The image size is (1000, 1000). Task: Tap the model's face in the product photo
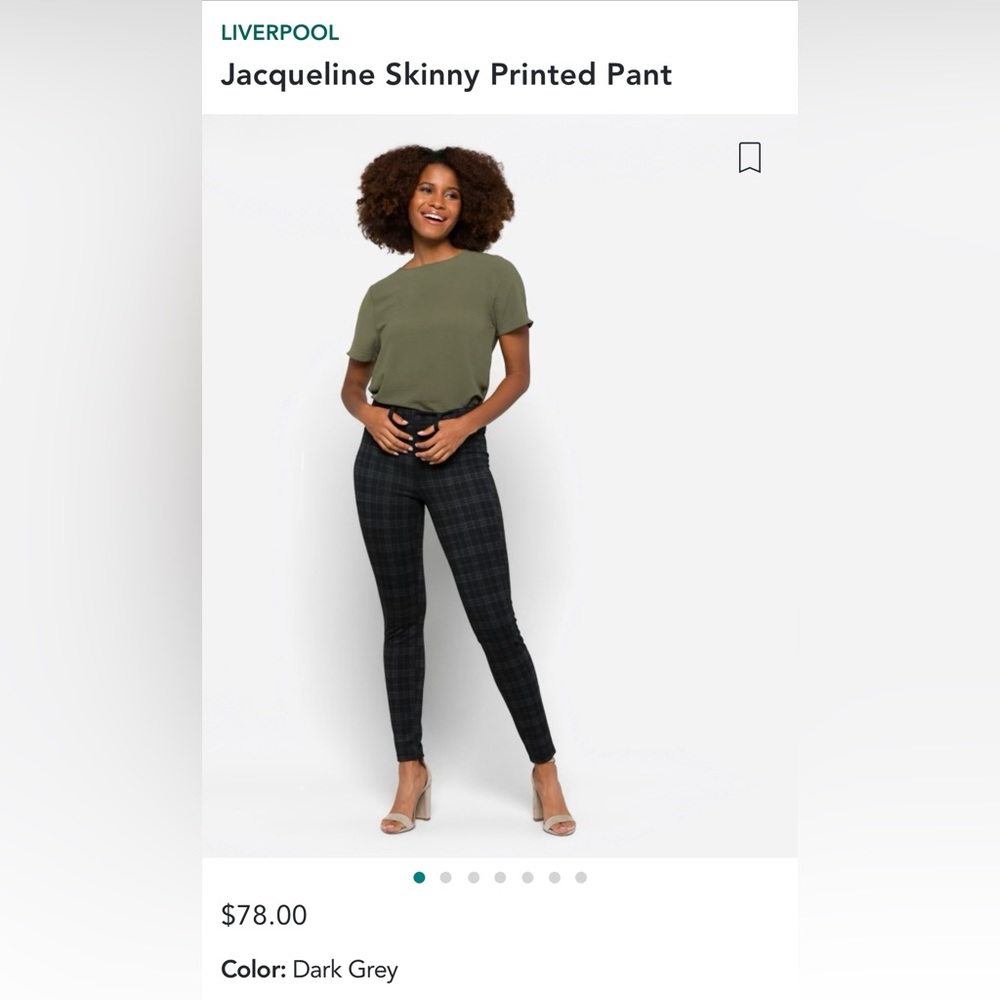[436, 200]
